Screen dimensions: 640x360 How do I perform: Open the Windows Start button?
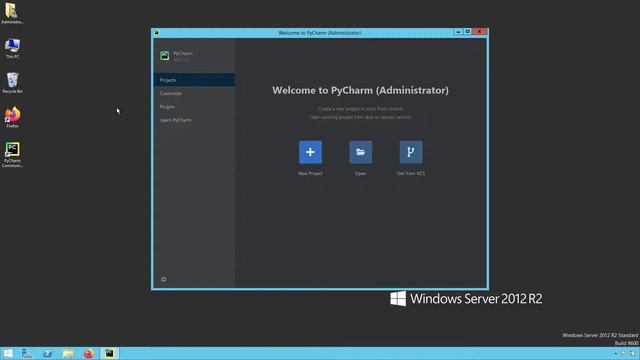click(8, 353)
